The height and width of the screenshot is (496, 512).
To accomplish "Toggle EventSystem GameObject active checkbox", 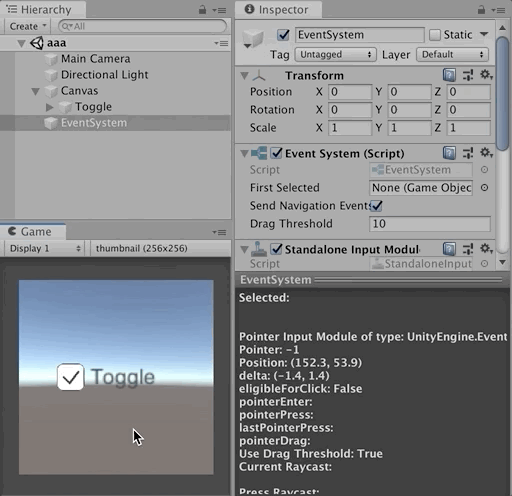I will tap(283, 35).
